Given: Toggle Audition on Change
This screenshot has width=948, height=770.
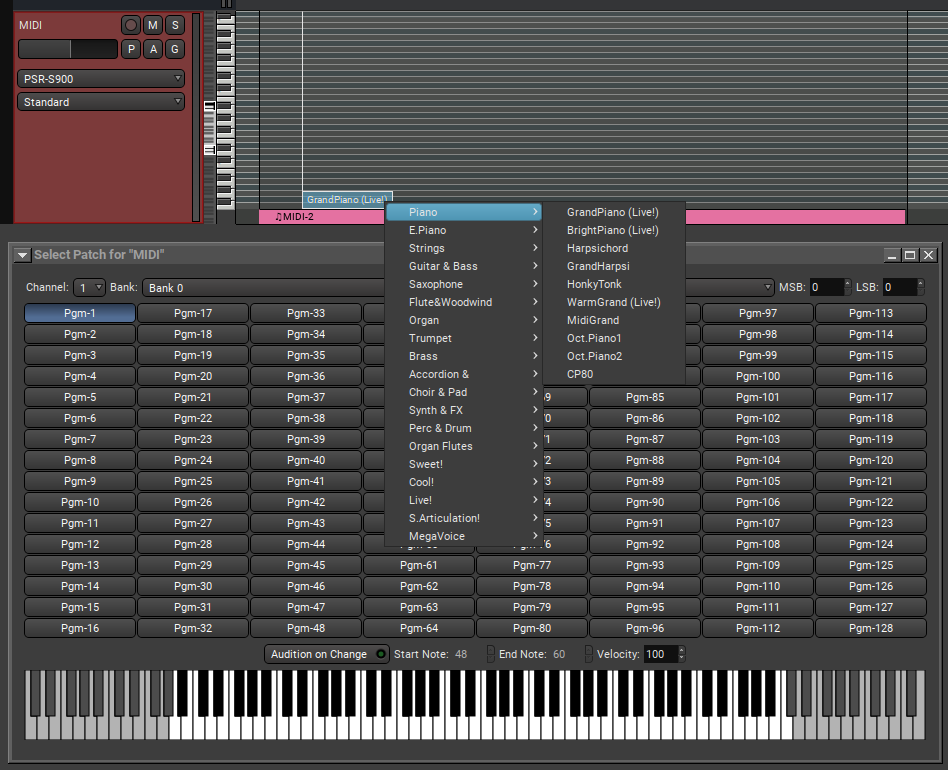Looking at the screenshot, I should pos(327,654).
